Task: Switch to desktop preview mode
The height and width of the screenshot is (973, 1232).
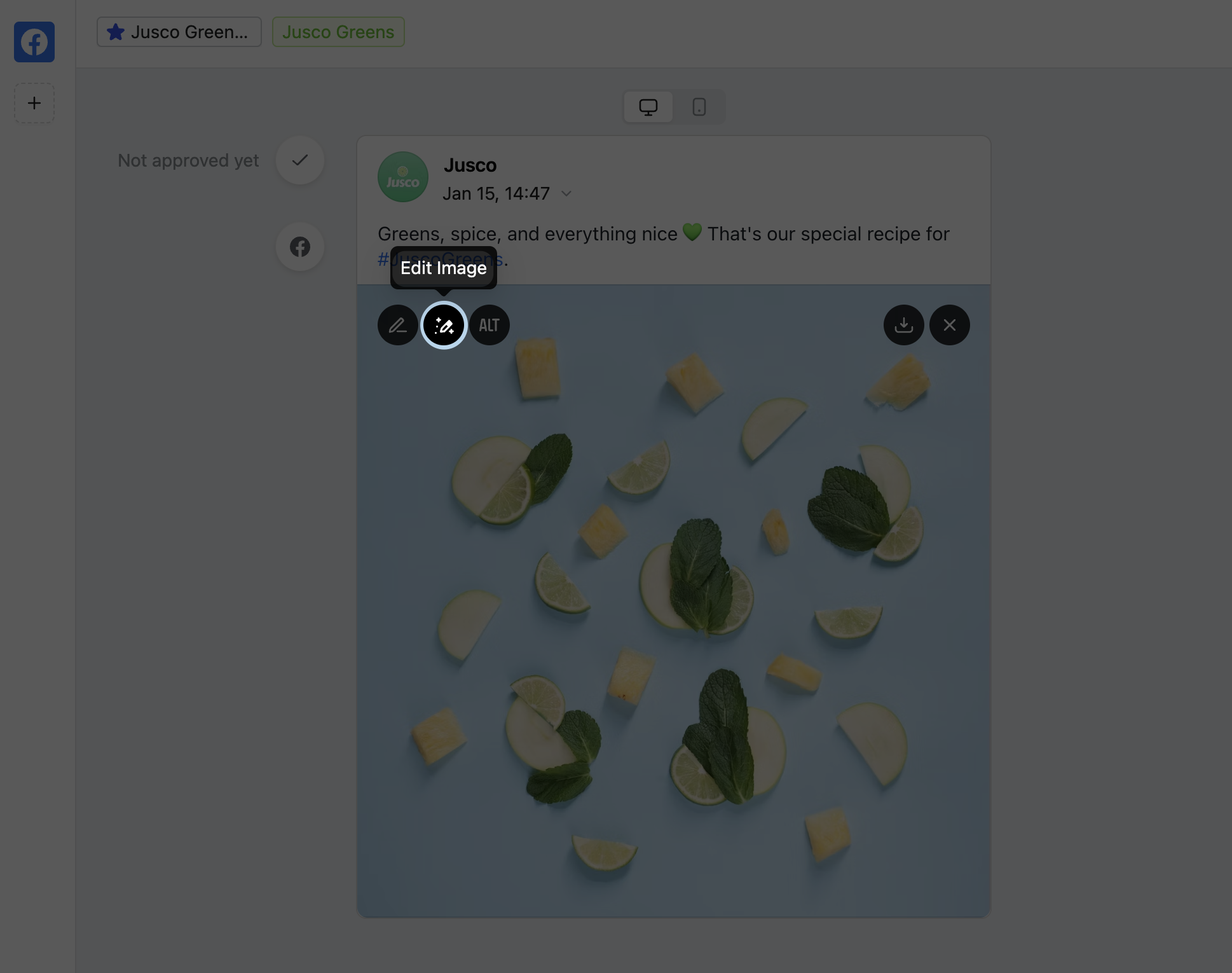Action: point(648,107)
